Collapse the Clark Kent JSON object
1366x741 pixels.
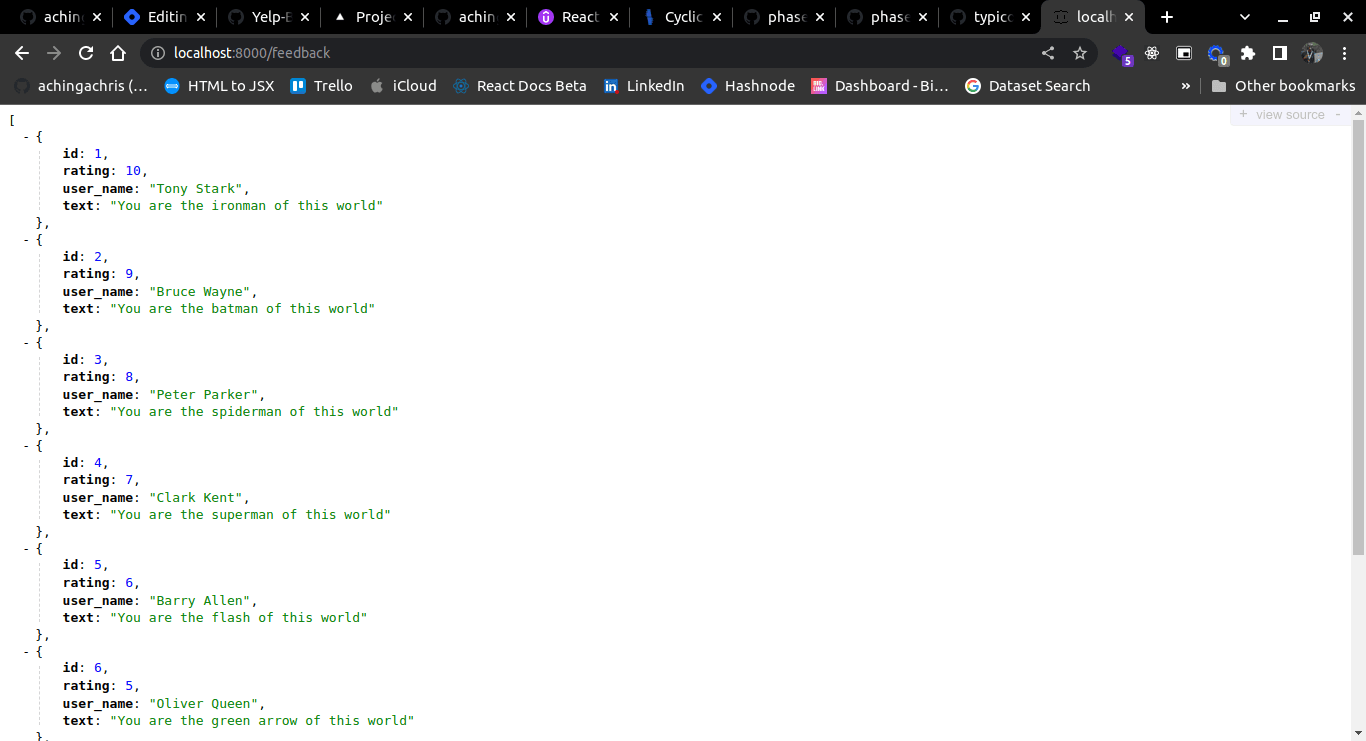click(x=27, y=446)
